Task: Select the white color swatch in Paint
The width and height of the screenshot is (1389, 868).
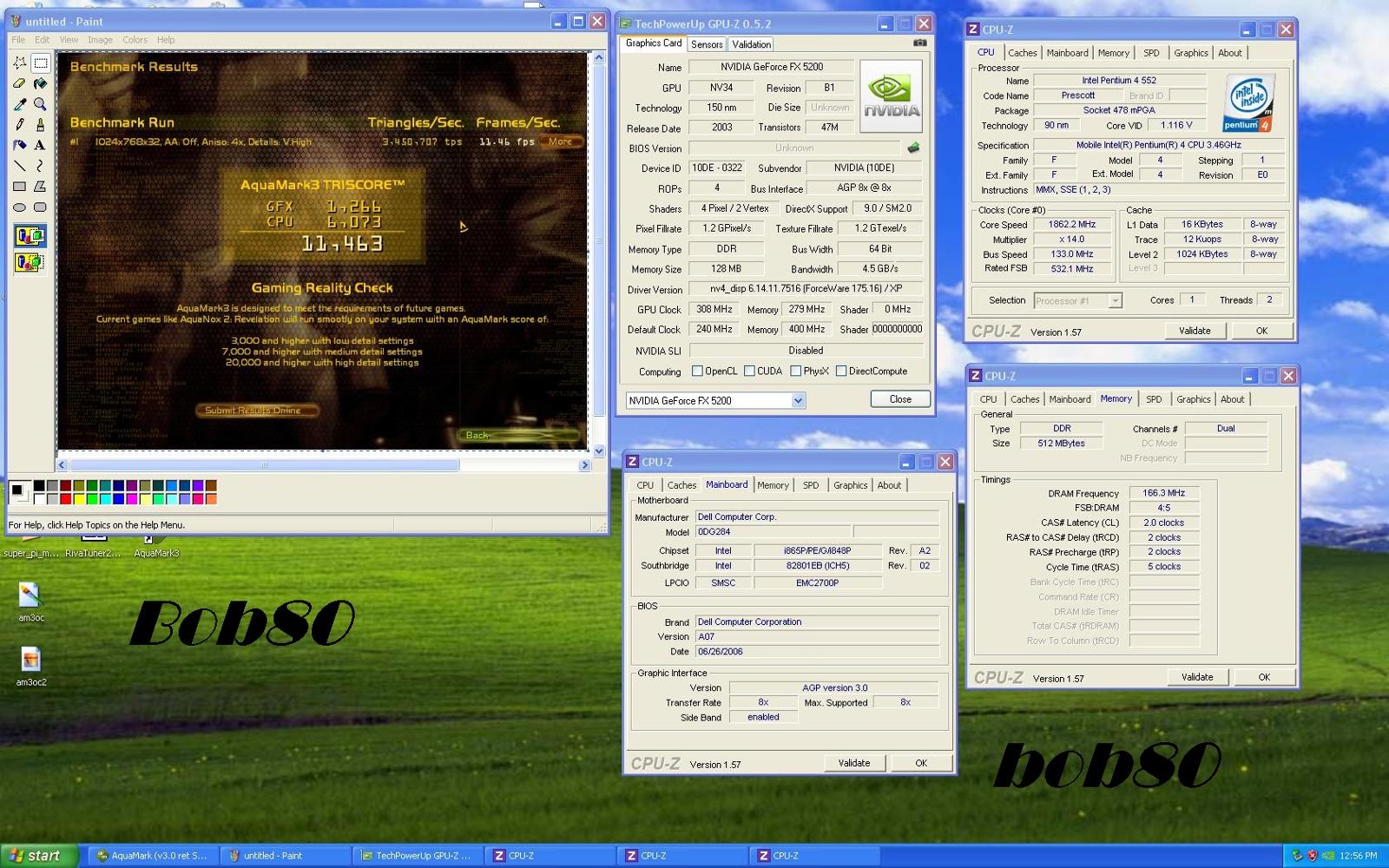Action: 39,499
